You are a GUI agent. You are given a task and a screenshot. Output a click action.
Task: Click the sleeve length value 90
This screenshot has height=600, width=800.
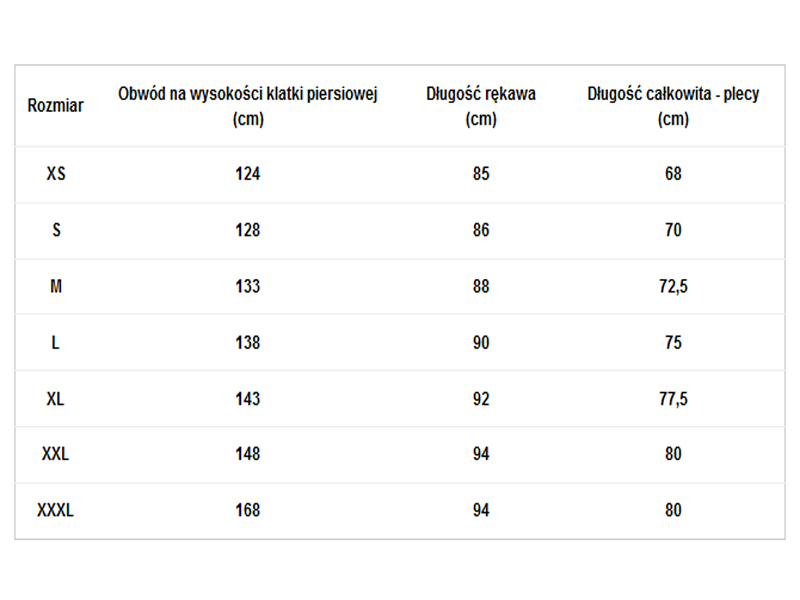481,342
